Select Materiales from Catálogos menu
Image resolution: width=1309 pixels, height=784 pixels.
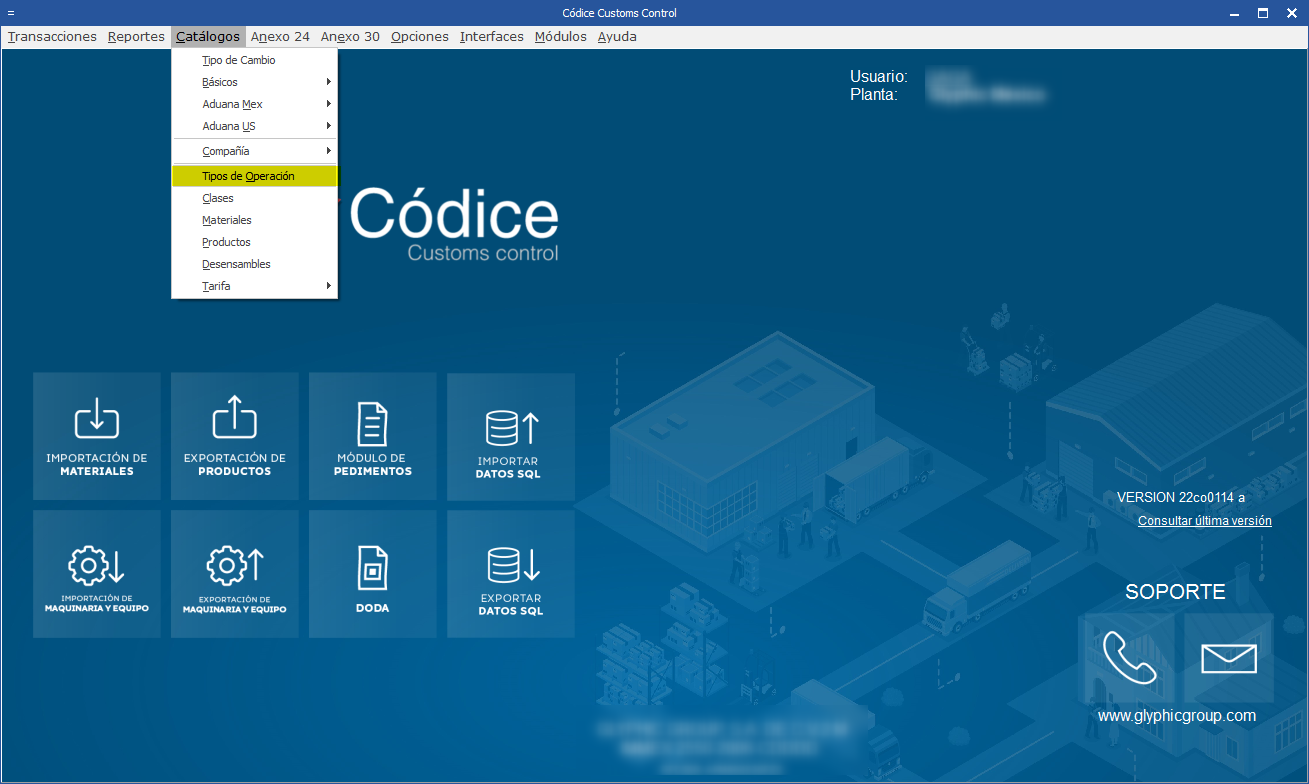(x=255, y=220)
